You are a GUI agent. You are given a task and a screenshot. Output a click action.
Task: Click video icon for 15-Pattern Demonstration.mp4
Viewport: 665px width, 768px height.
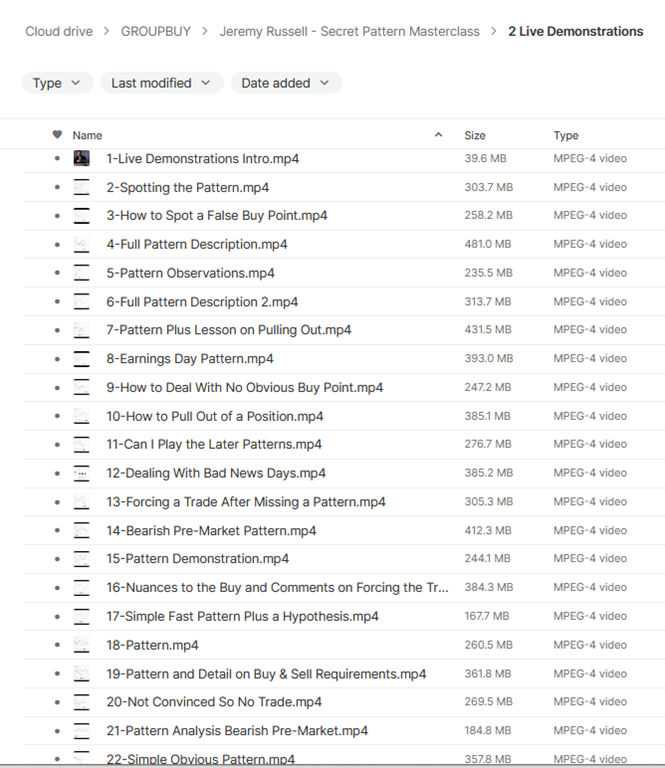click(x=81, y=559)
